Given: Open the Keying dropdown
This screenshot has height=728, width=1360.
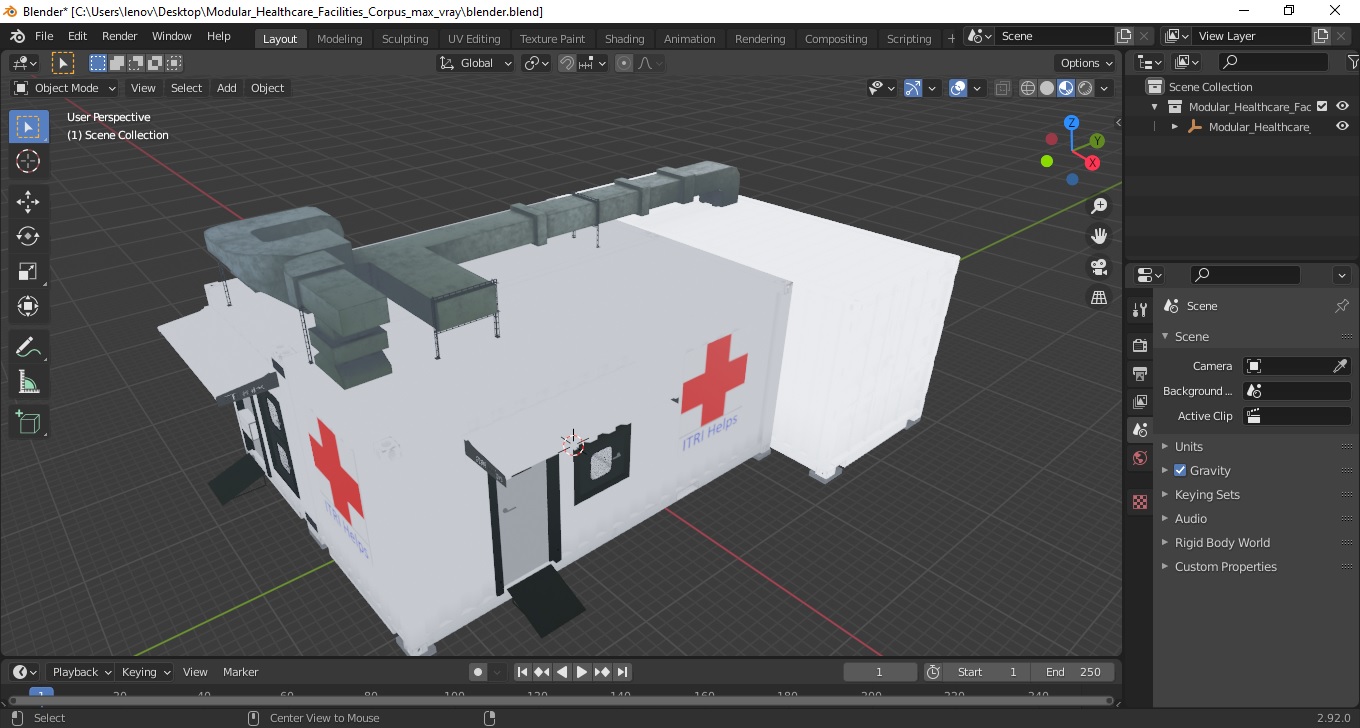Looking at the screenshot, I should point(145,672).
